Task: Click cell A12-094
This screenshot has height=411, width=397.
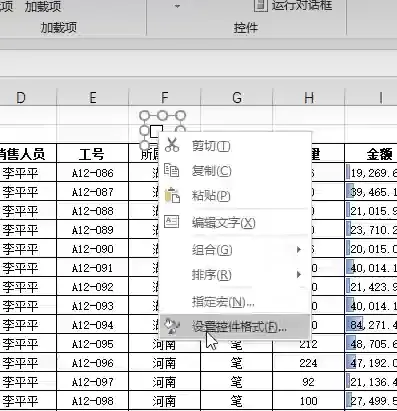Action: click(x=93, y=325)
